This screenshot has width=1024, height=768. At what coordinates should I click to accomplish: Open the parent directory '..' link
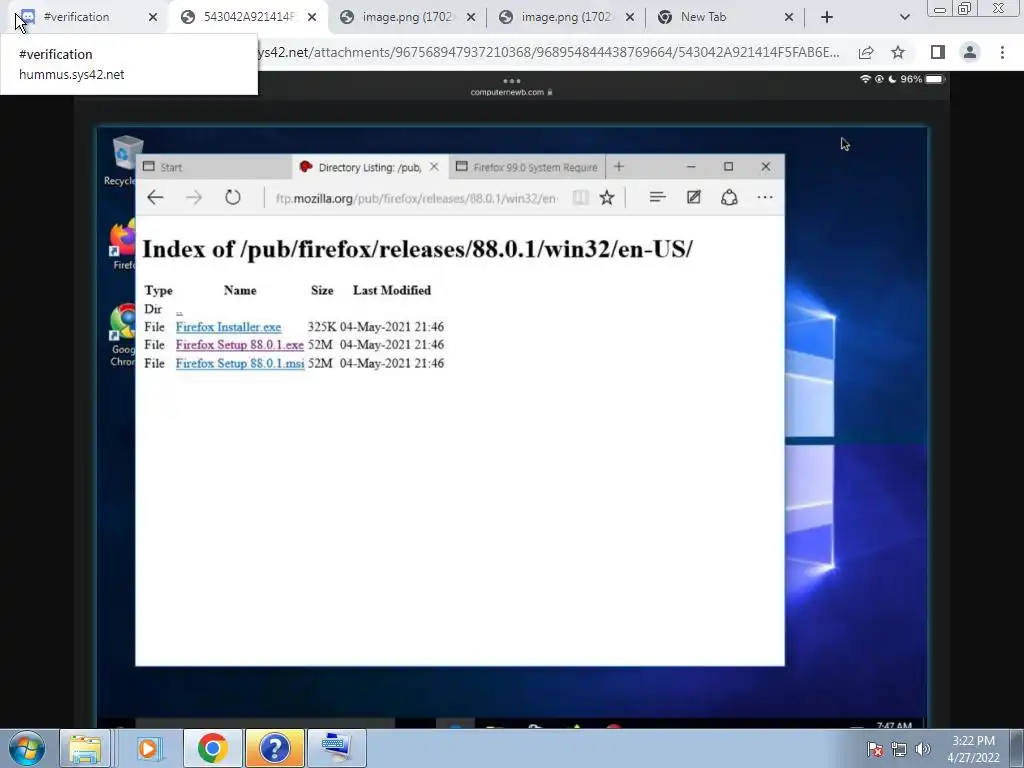click(179, 310)
